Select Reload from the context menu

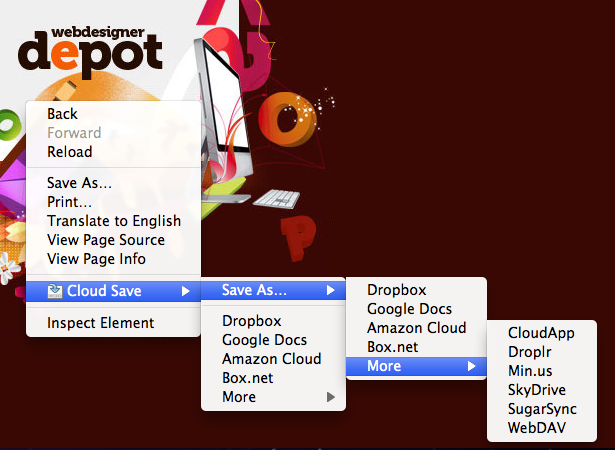pyautogui.click(x=113, y=152)
